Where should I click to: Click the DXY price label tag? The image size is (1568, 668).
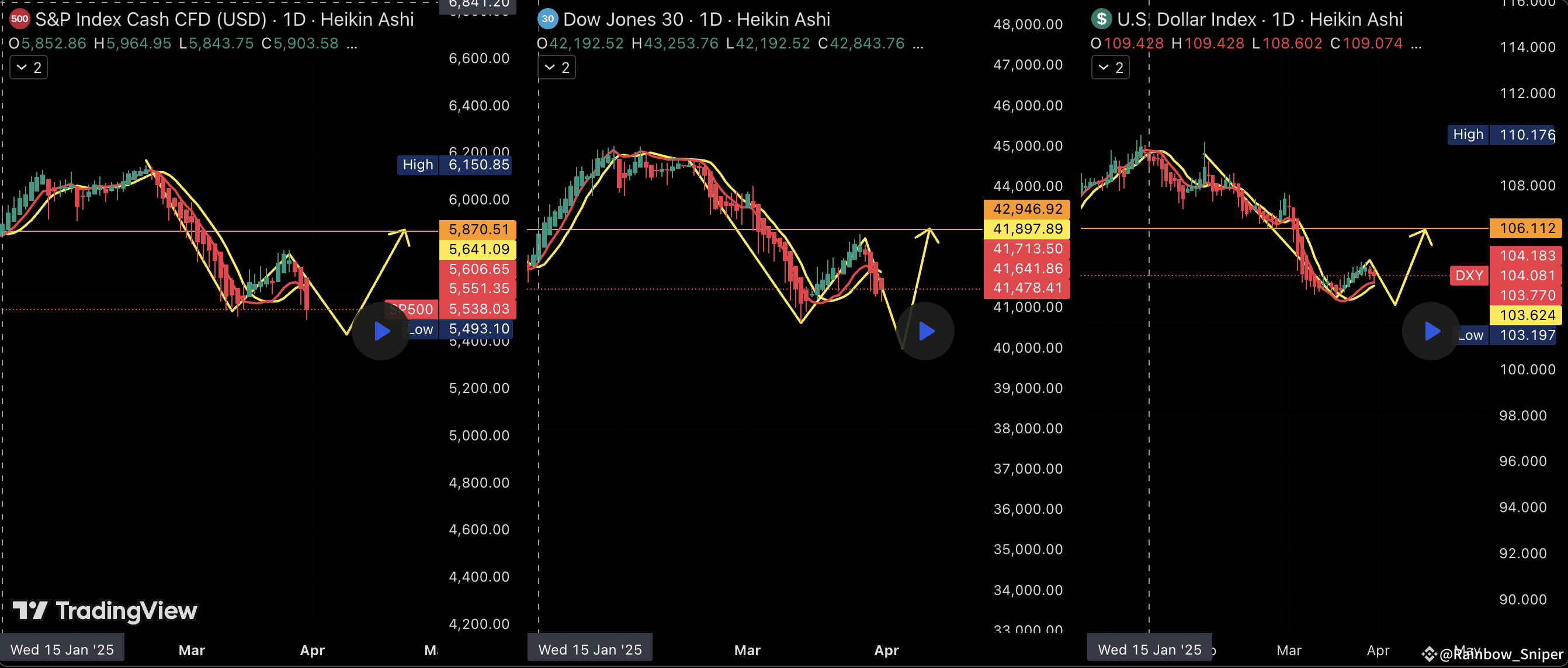[1468, 276]
